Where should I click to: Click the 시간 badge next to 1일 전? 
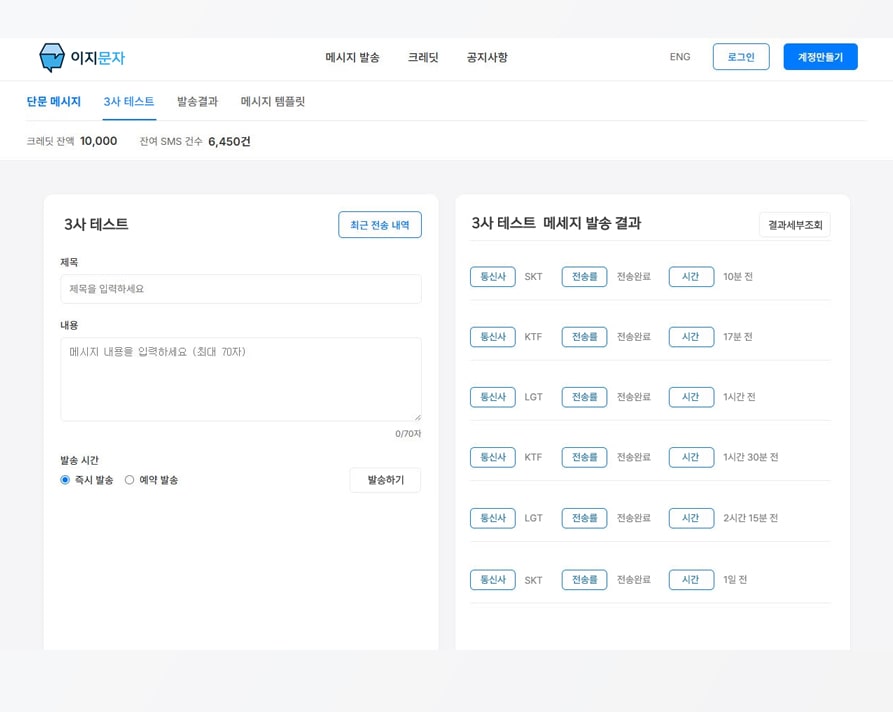tap(690, 579)
